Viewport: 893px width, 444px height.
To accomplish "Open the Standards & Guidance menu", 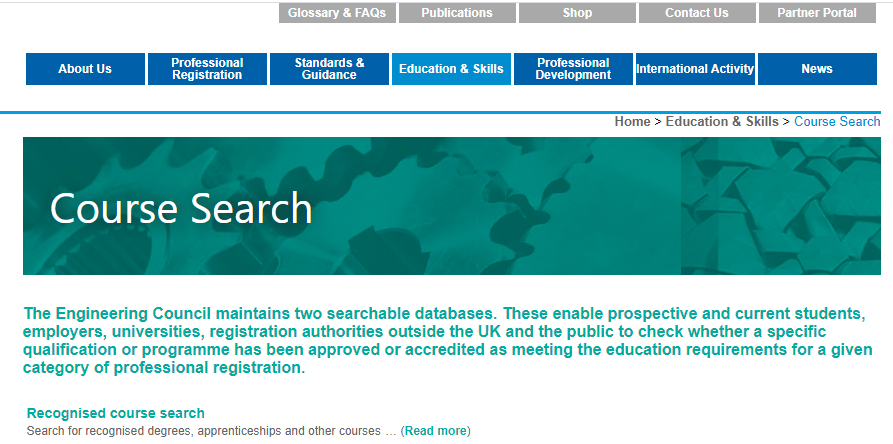I will point(329,69).
